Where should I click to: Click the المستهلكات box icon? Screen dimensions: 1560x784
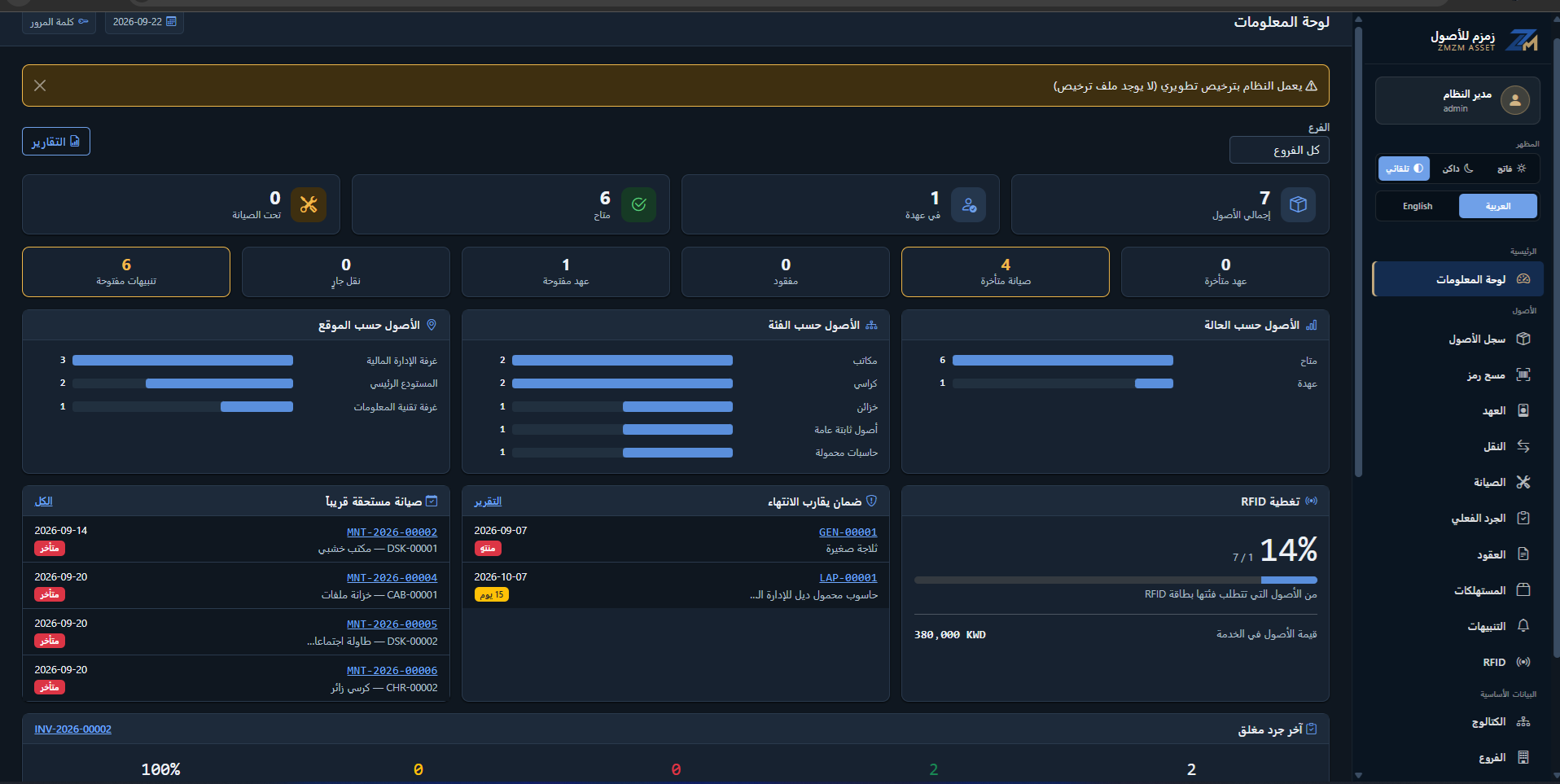click(1523, 590)
